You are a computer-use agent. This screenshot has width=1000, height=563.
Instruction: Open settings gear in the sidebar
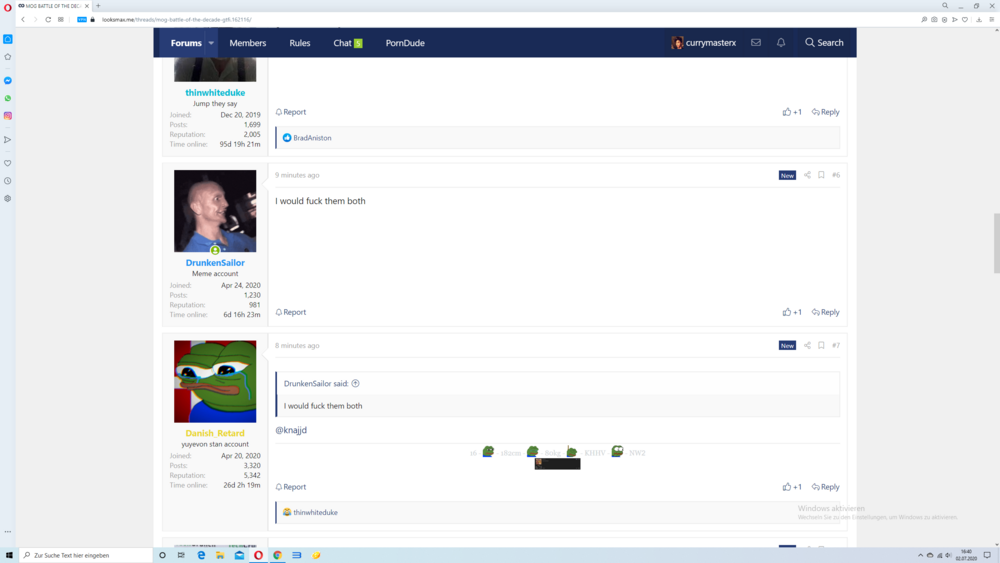(8, 198)
